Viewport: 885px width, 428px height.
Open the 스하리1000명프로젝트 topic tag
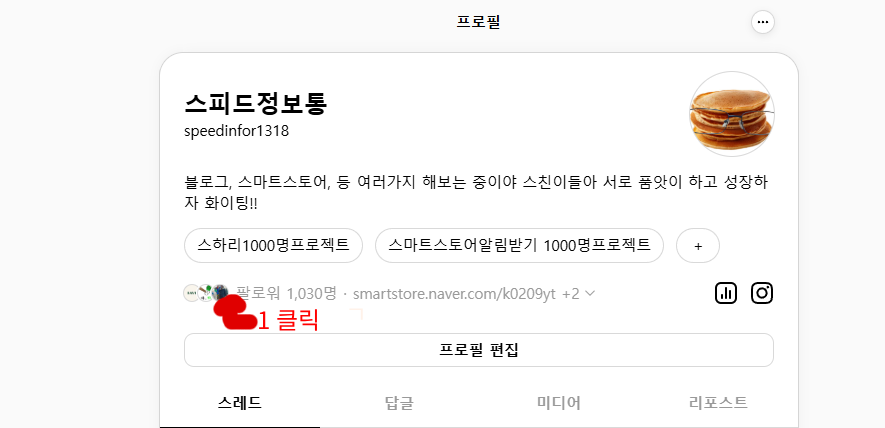[273, 246]
